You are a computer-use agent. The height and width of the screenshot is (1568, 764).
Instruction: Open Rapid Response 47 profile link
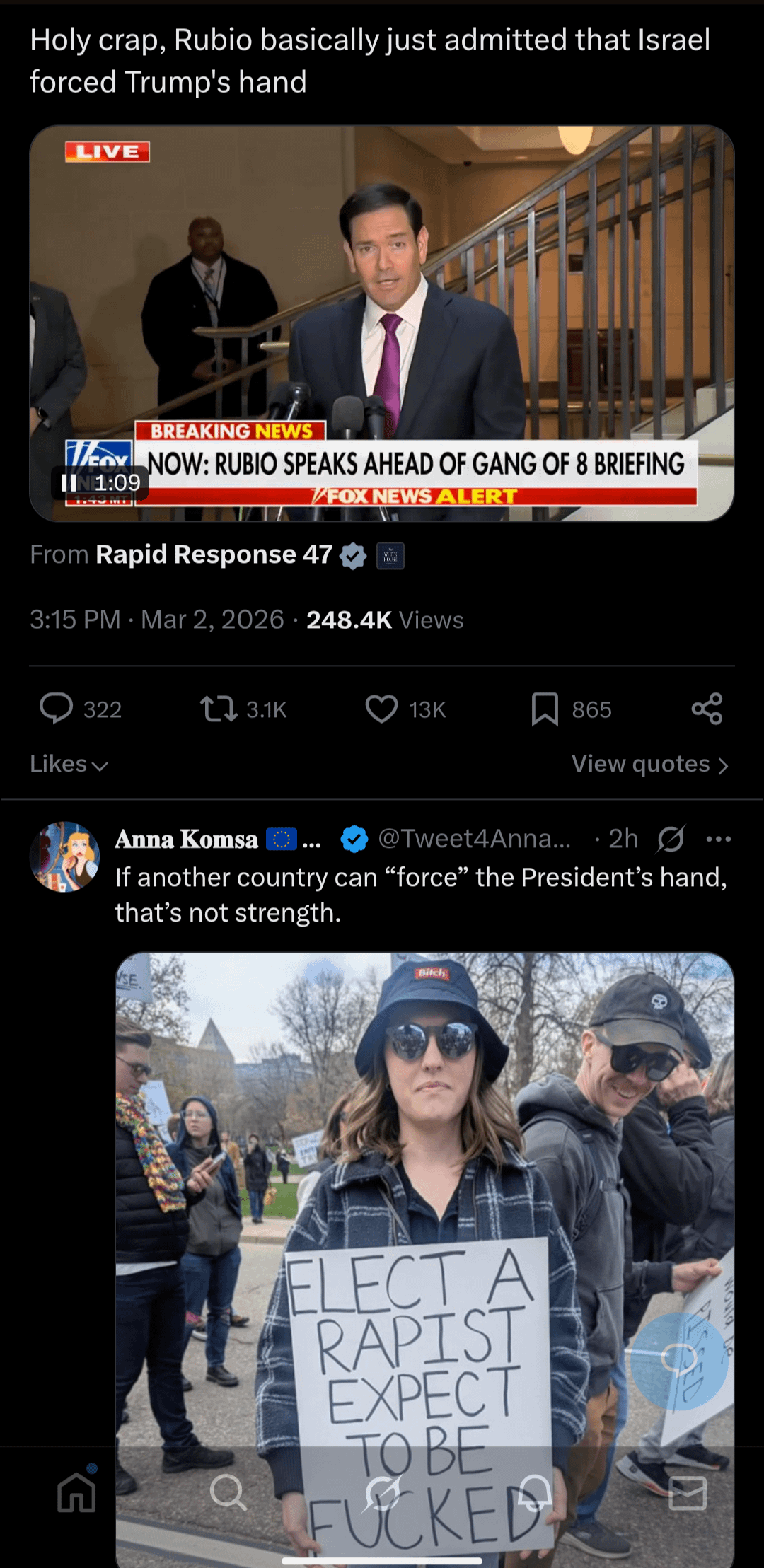[214, 555]
